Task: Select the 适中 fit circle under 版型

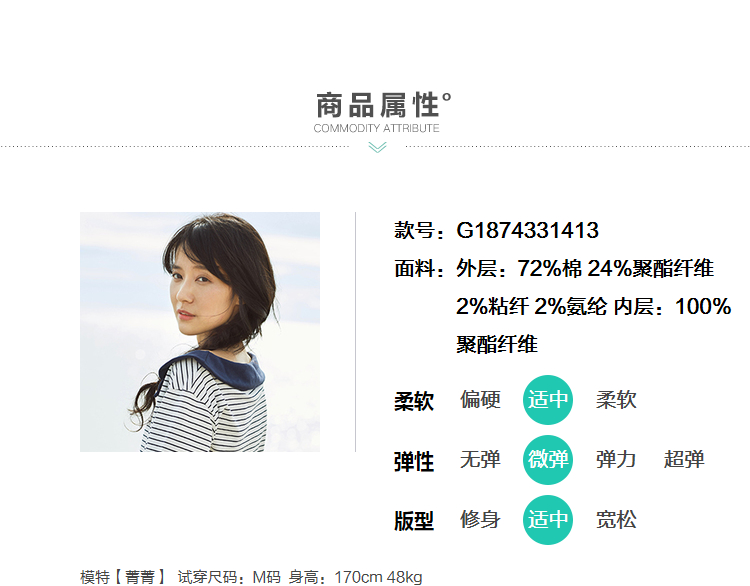Action: click(548, 520)
